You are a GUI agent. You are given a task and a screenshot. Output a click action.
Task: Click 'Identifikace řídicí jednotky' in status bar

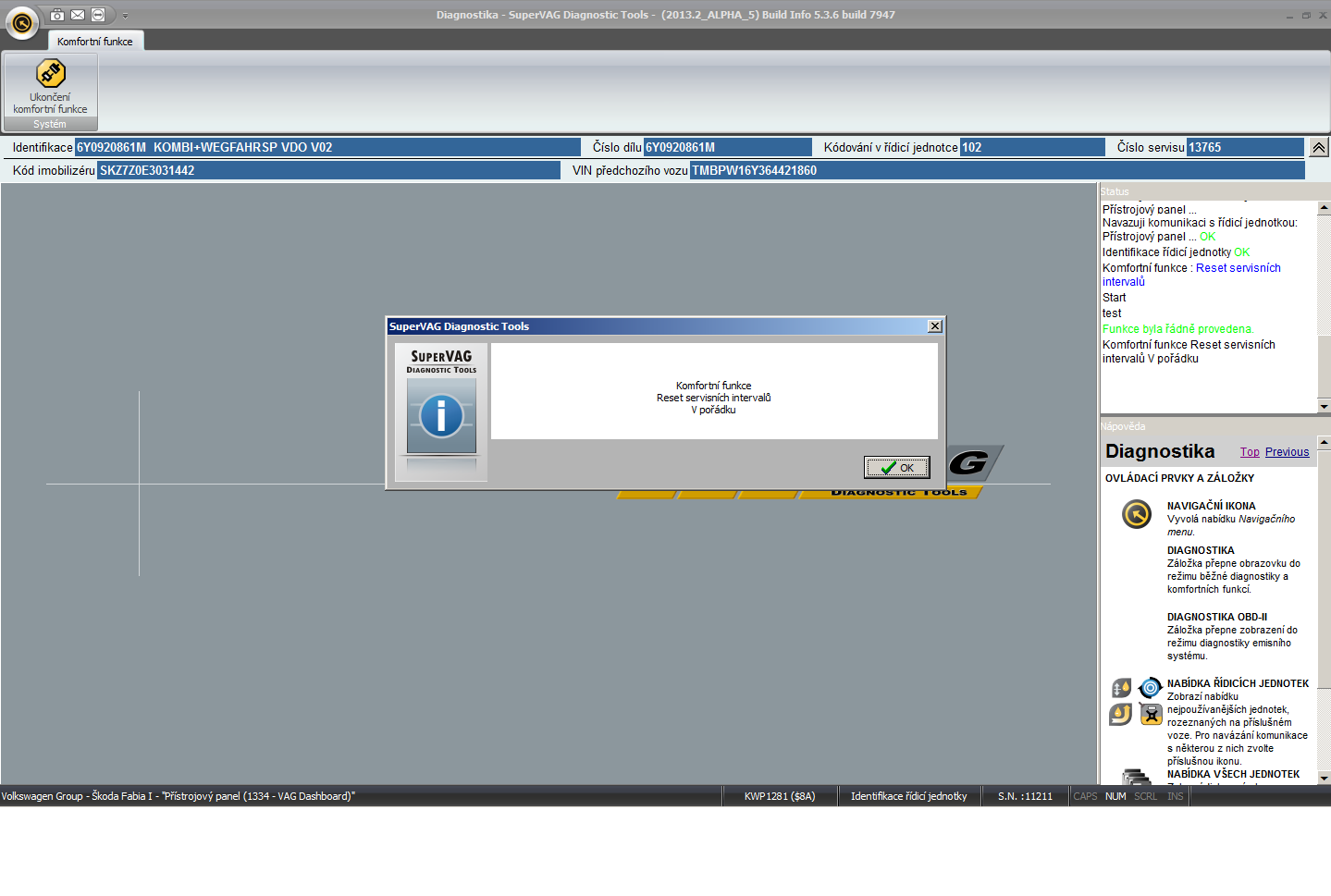click(x=909, y=796)
